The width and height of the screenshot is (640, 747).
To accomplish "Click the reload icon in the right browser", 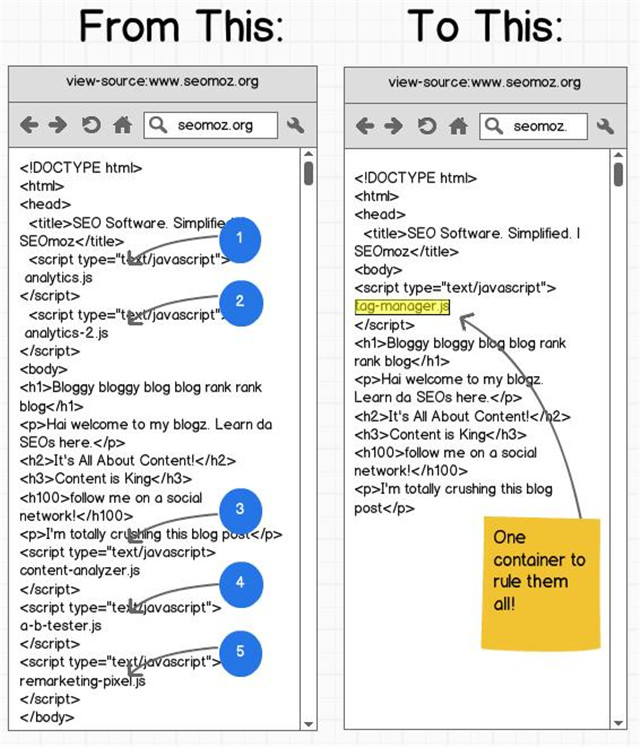I will 427,126.
